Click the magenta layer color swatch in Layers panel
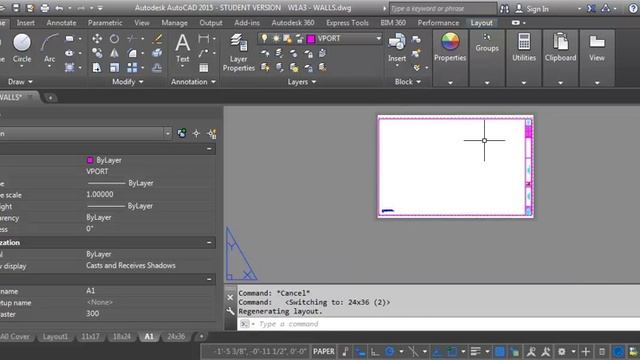640x360 pixels. click(x=311, y=39)
